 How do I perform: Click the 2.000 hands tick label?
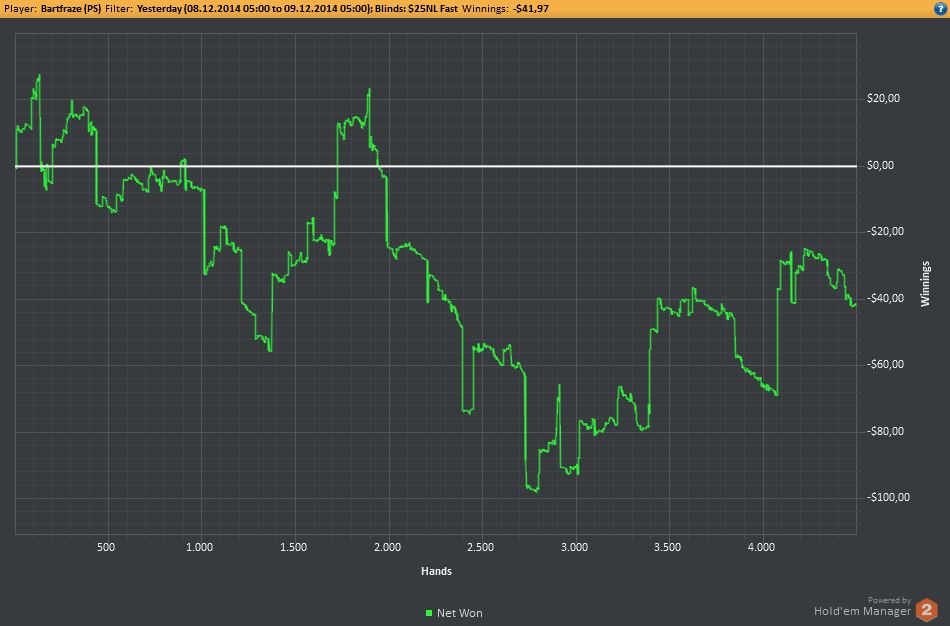tap(387, 547)
